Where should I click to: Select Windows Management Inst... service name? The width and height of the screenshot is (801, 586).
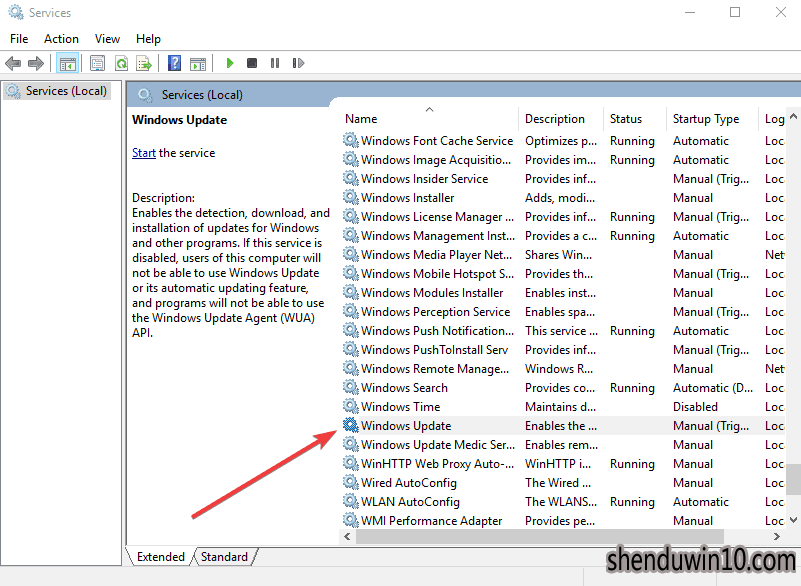438,236
